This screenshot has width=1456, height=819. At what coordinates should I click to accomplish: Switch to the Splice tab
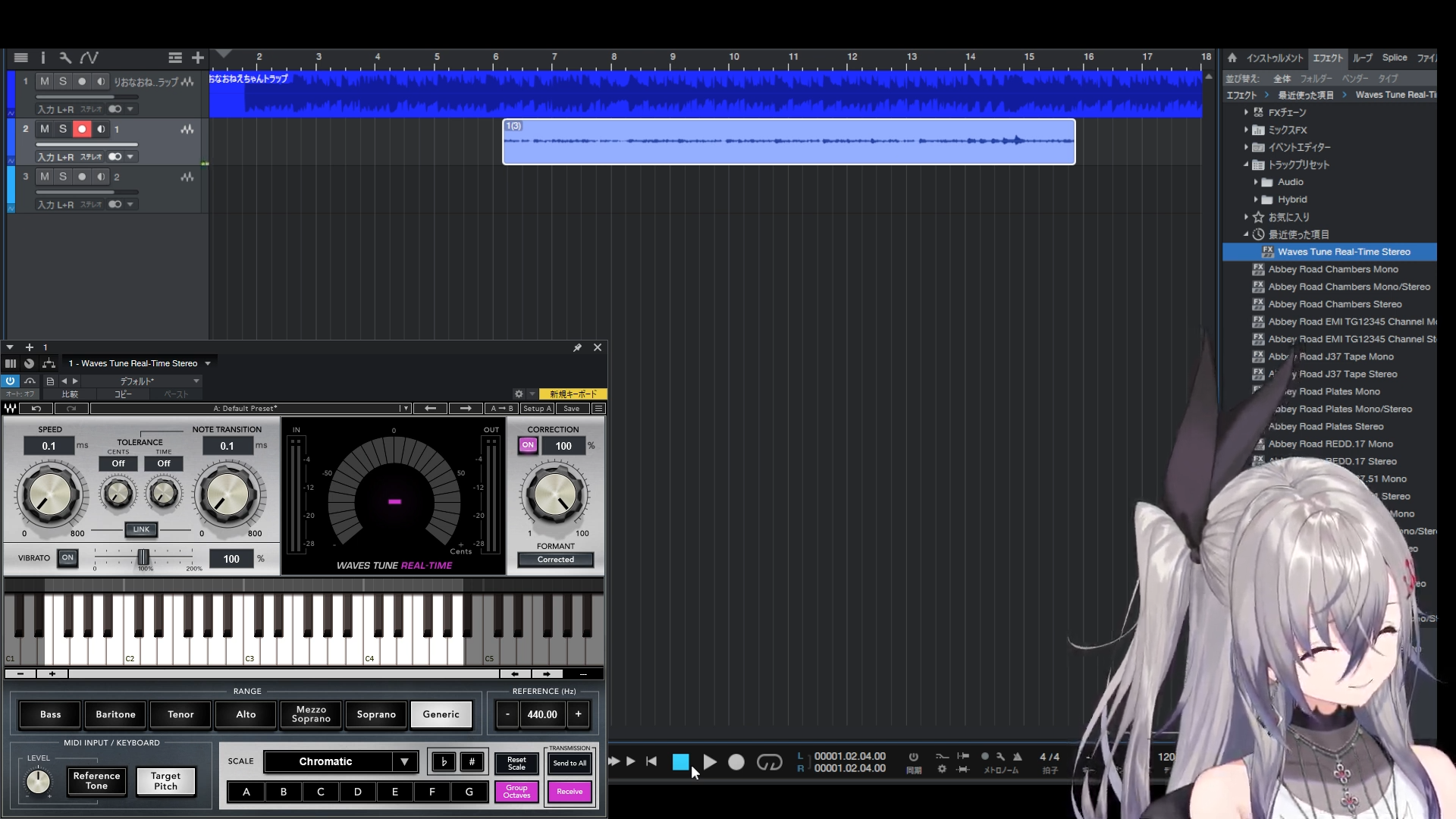point(1394,58)
